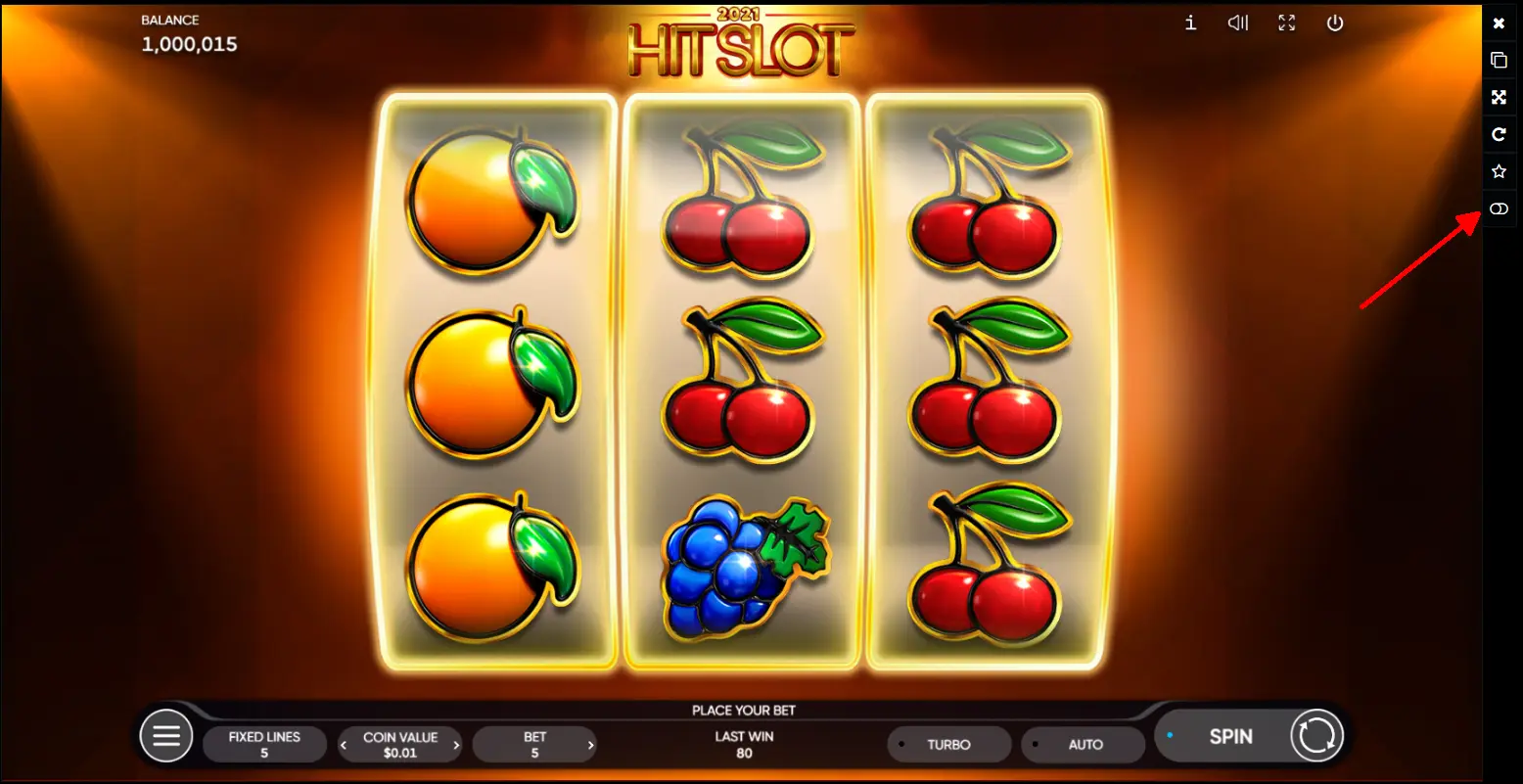
Task: Expand sidebar fullscreen arrows icon
Action: [1499, 97]
